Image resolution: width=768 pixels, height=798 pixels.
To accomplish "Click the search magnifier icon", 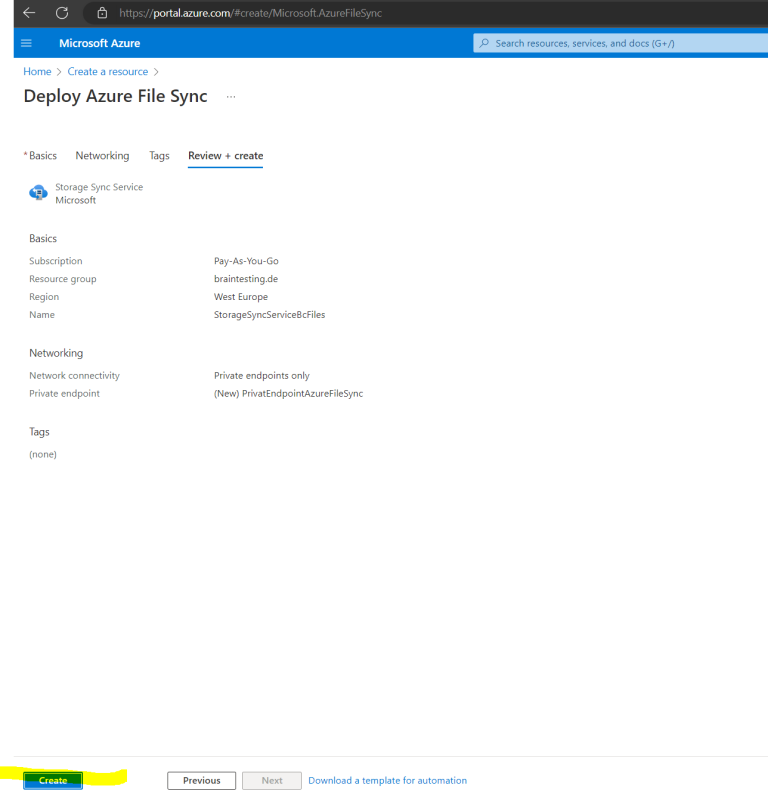I will pos(485,43).
